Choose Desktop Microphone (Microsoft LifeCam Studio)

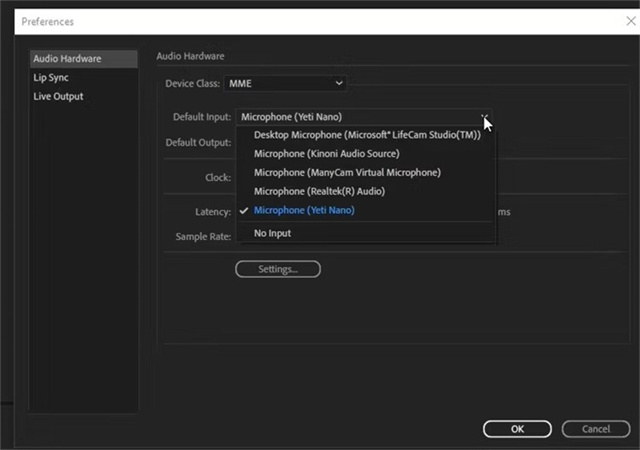click(367, 135)
